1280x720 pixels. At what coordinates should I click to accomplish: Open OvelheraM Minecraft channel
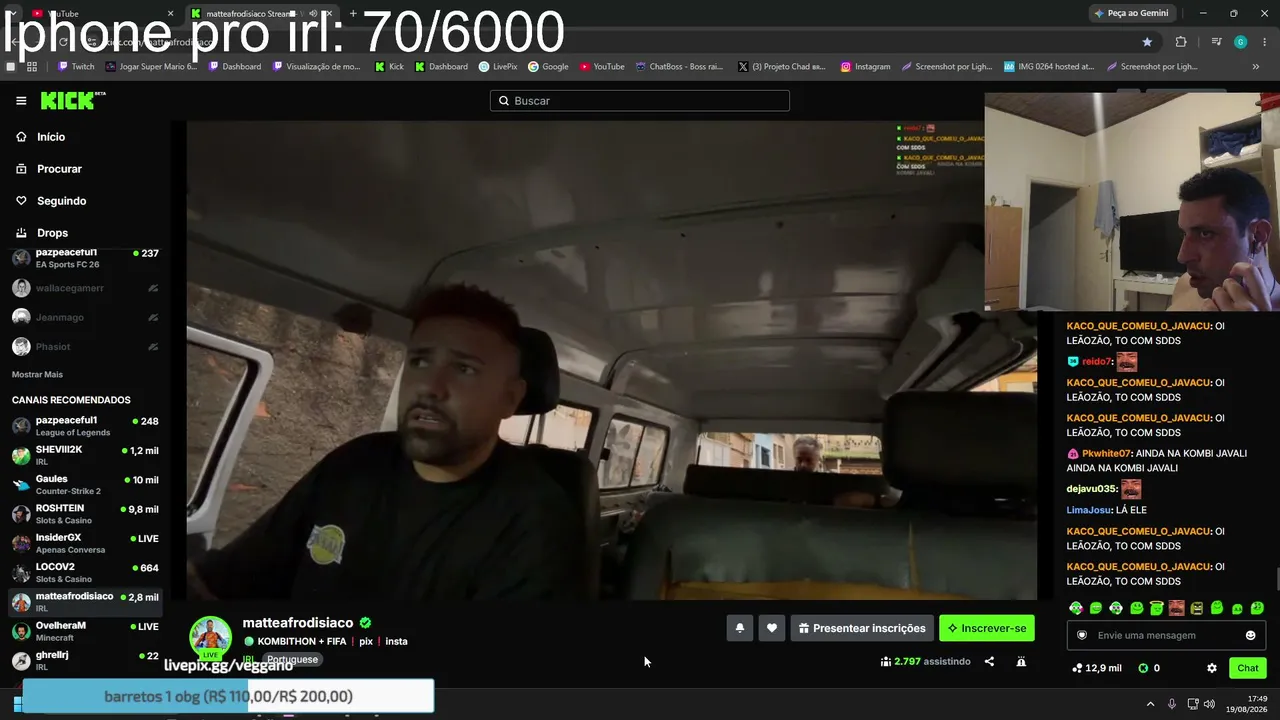85,631
